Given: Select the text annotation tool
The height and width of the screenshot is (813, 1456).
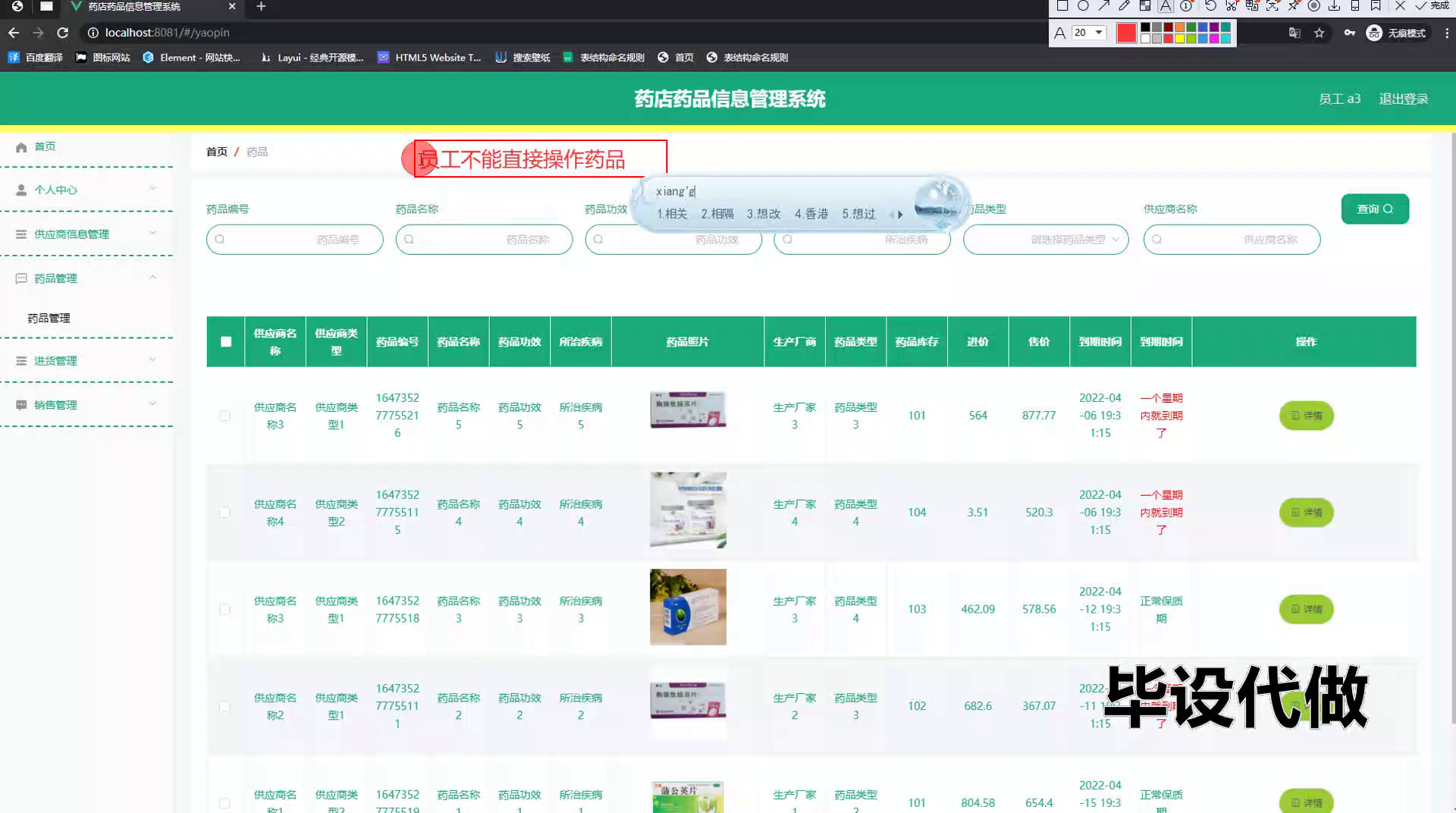Looking at the screenshot, I should pos(1166,6).
